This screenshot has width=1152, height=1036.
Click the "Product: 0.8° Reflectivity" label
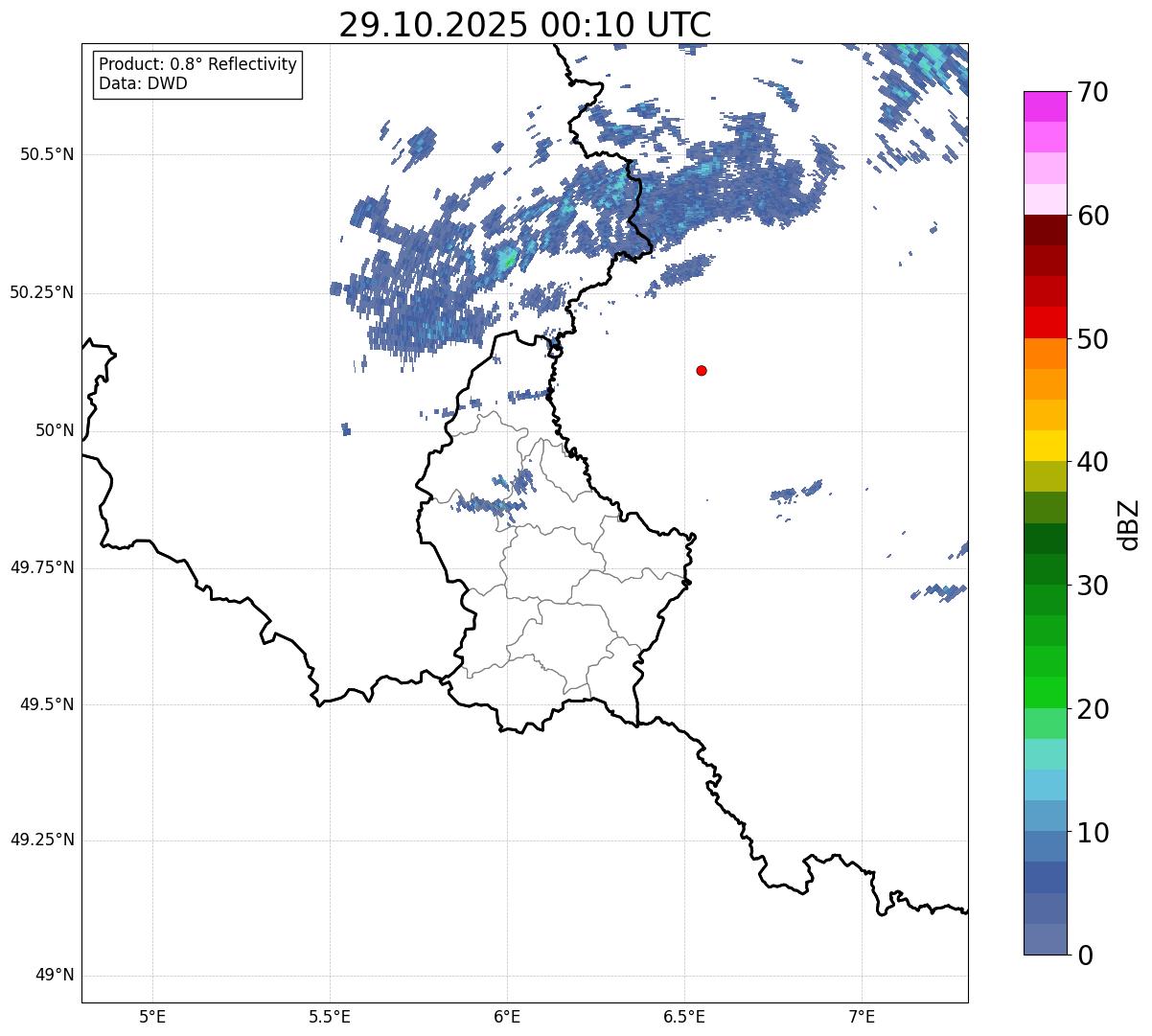point(198,64)
